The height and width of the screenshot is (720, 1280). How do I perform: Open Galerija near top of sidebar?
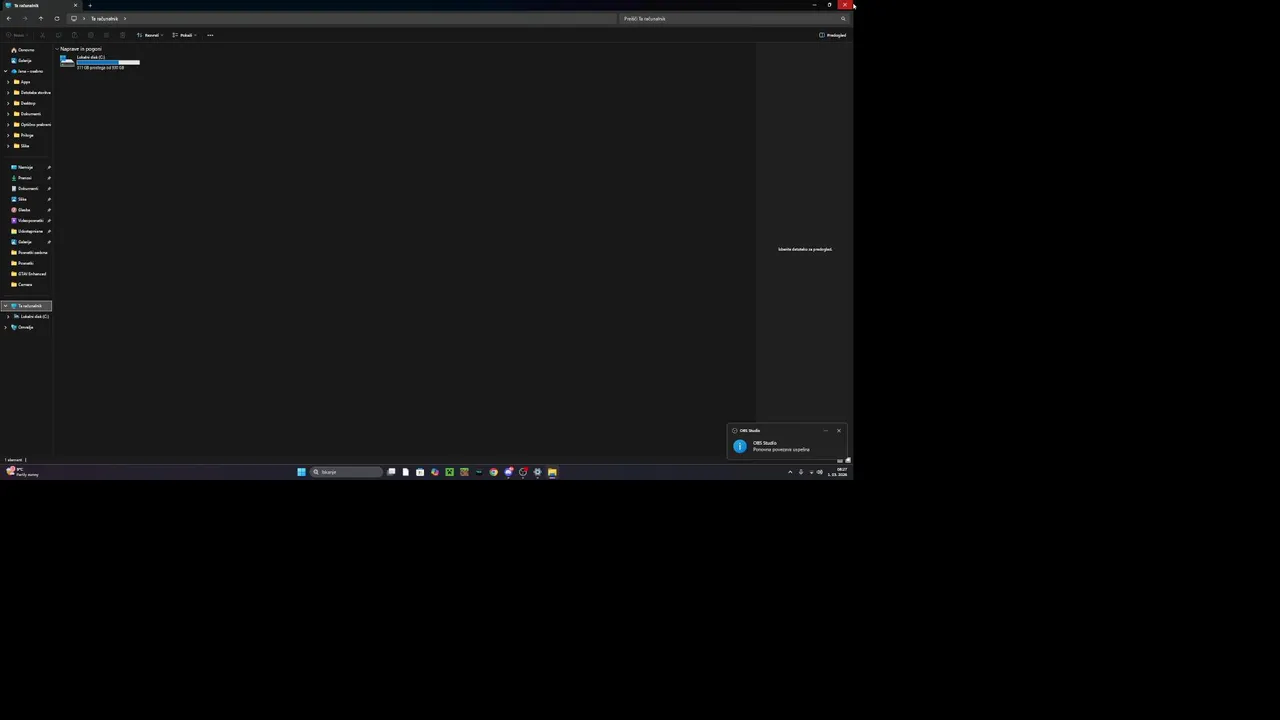pos(24,60)
